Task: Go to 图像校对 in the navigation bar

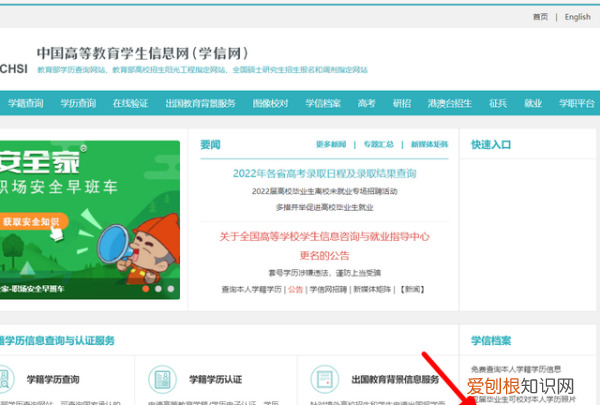Action: 270,103
